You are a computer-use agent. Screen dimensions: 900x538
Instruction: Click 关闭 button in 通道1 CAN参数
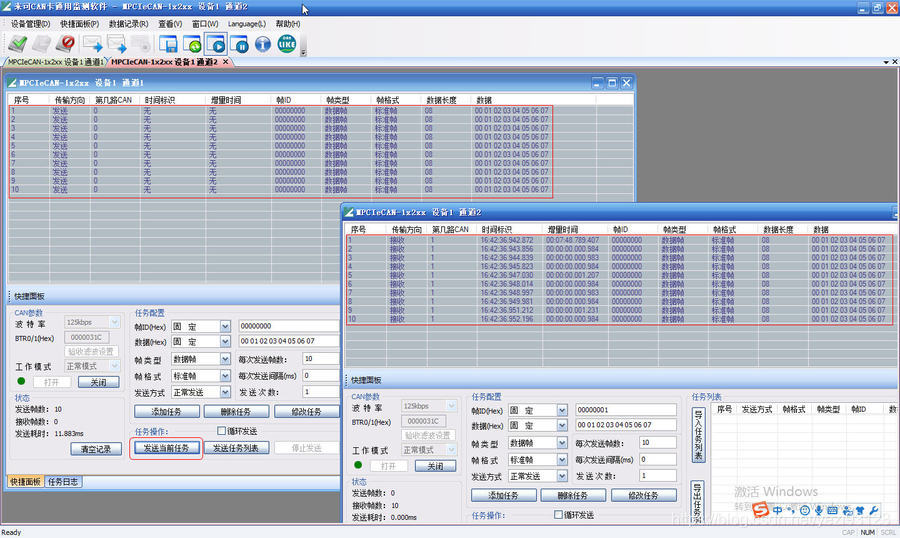(98, 382)
